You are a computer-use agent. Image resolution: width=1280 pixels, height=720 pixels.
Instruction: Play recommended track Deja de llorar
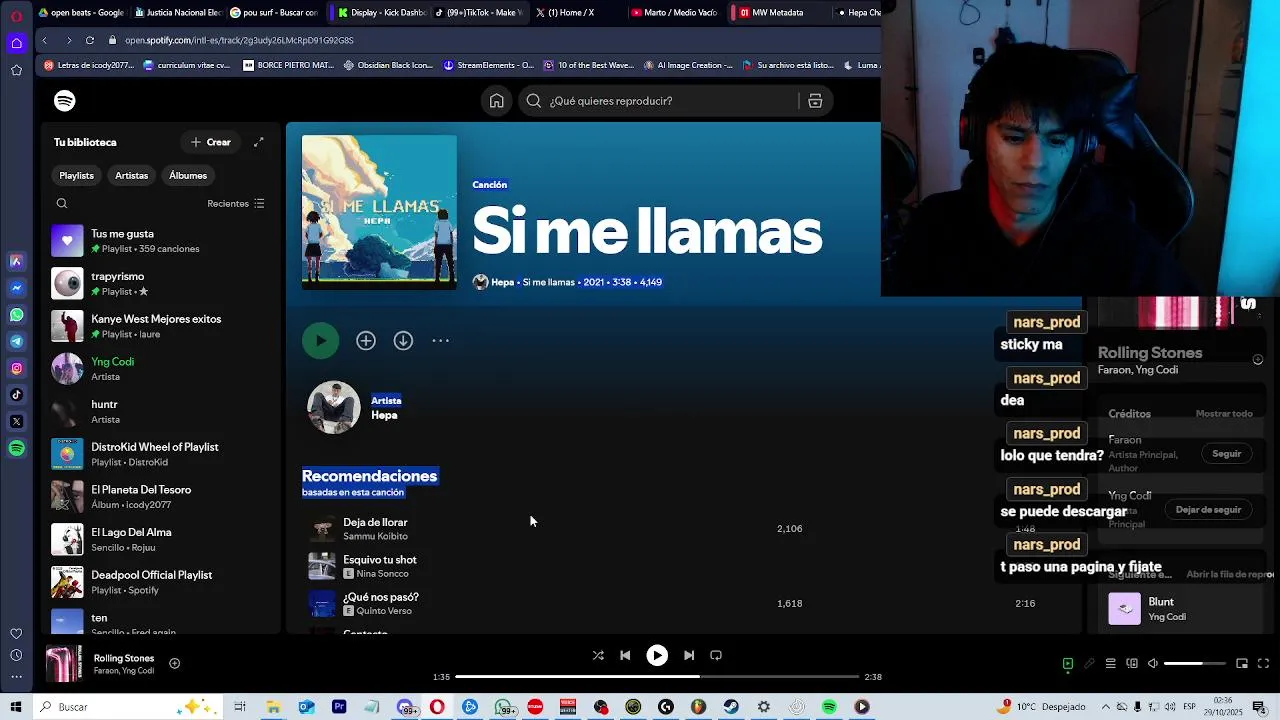coord(322,529)
